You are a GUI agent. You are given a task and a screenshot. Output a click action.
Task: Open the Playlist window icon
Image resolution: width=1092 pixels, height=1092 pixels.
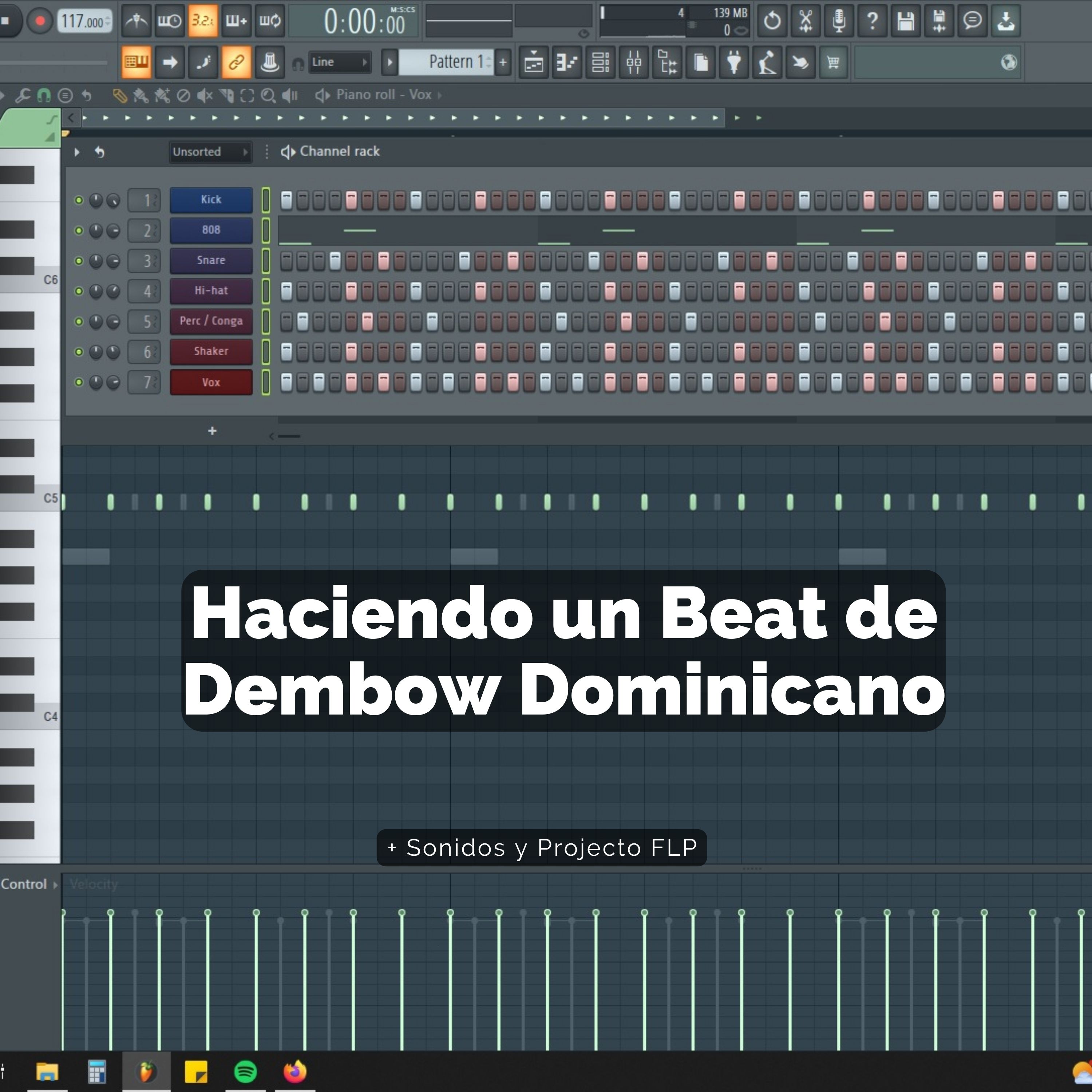pyautogui.click(x=533, y=63)
